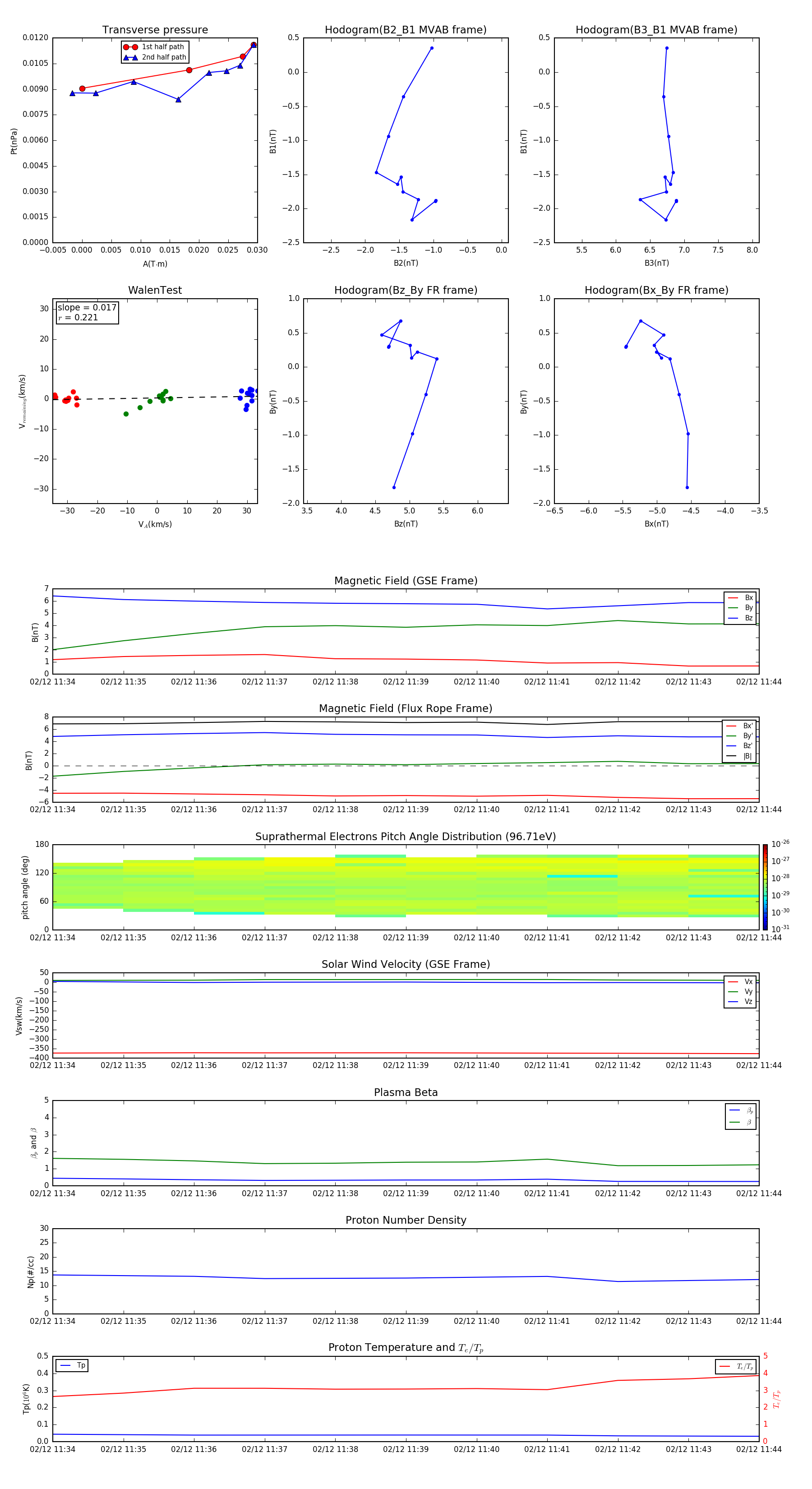Click the first red marker at A = 0.000

coord(82,88)
